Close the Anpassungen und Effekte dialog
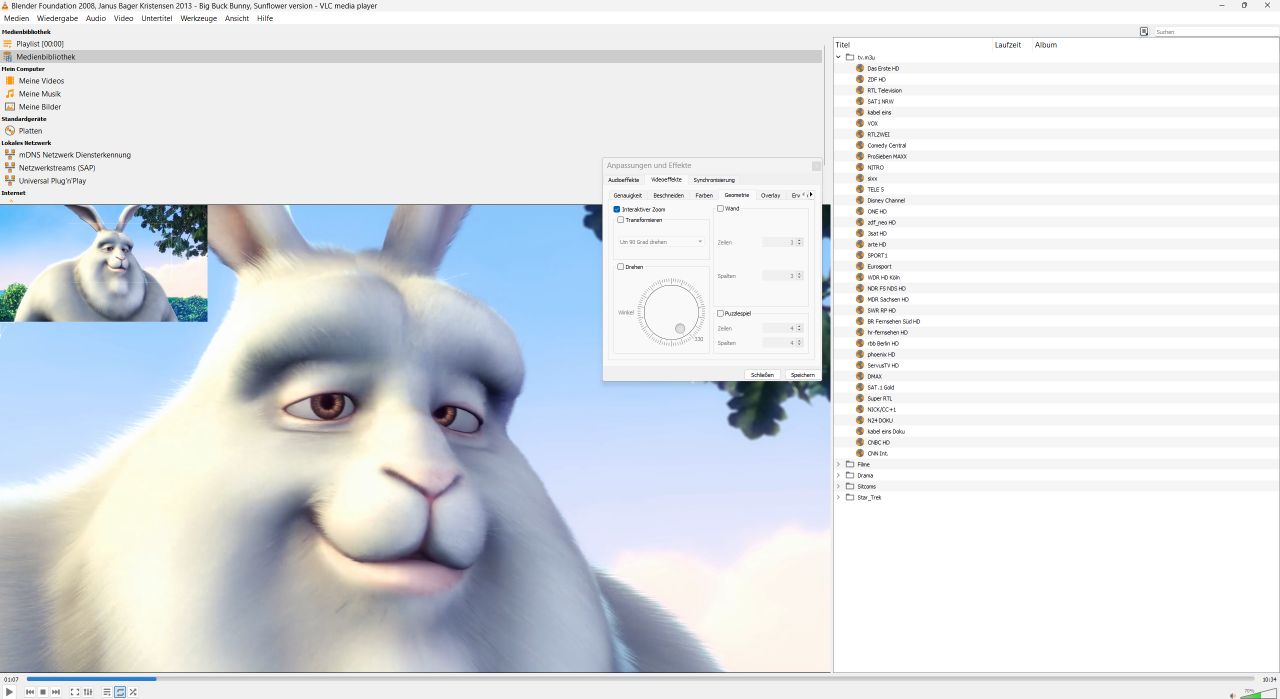 (x=816, y=165)
